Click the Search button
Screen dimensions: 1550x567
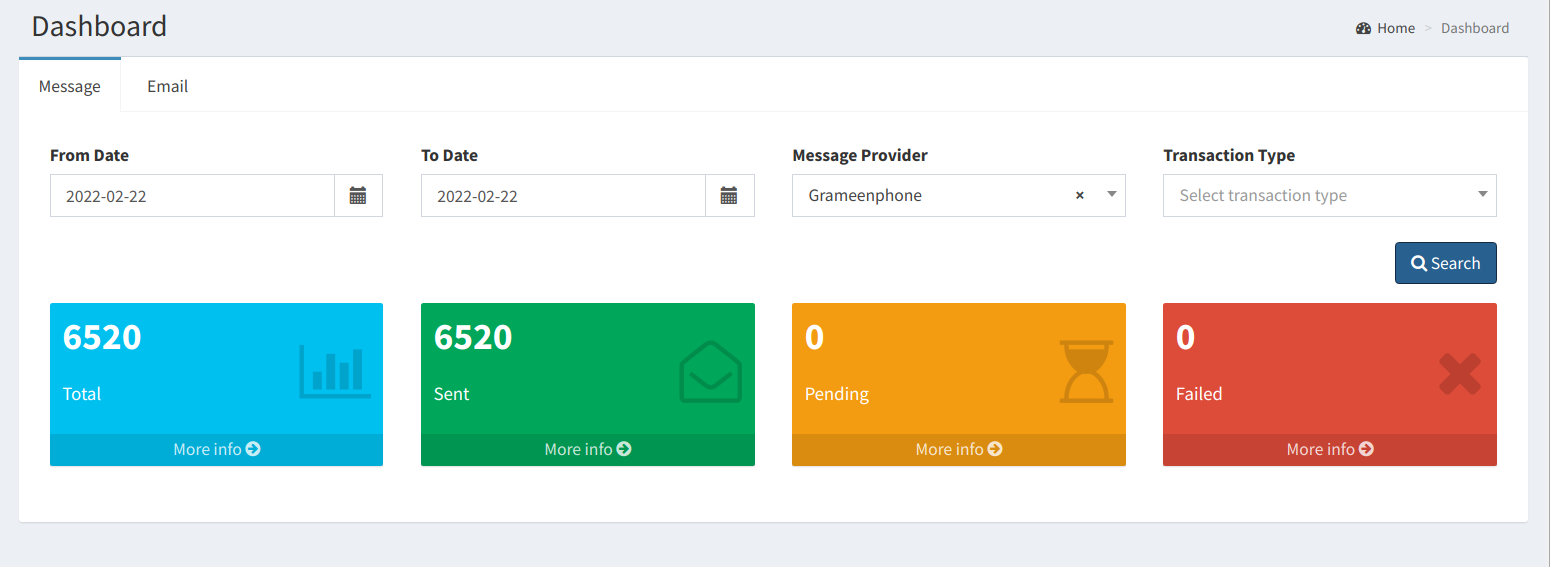(x=1446, y=263)
